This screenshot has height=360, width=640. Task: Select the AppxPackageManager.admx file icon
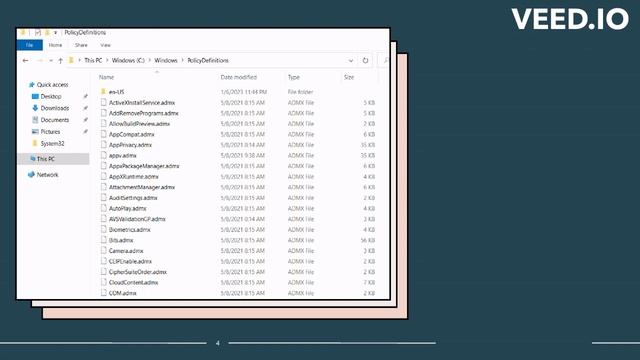coord(104,166)
